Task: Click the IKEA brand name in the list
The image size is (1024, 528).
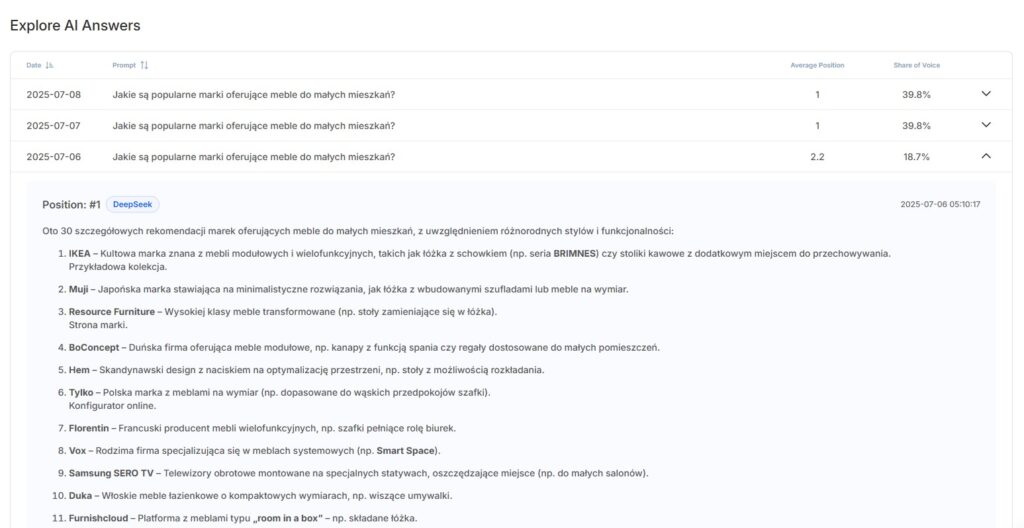Action: click(x=80, y=254)
